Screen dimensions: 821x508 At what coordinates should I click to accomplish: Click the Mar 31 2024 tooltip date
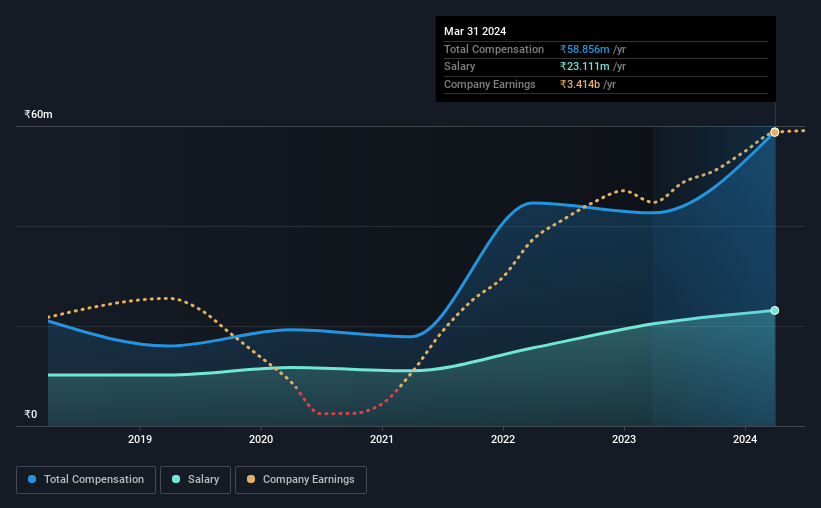[475, 31]
